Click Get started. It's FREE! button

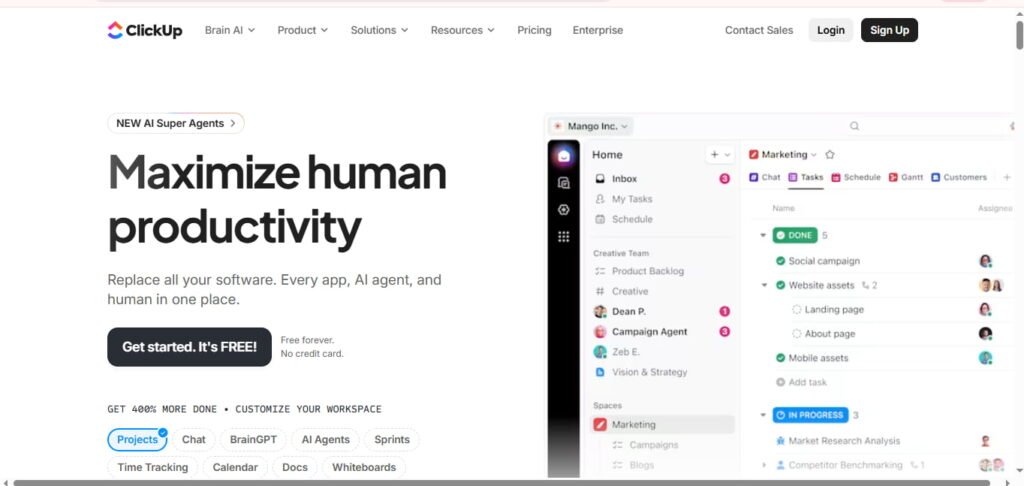(x=189, y=347)
